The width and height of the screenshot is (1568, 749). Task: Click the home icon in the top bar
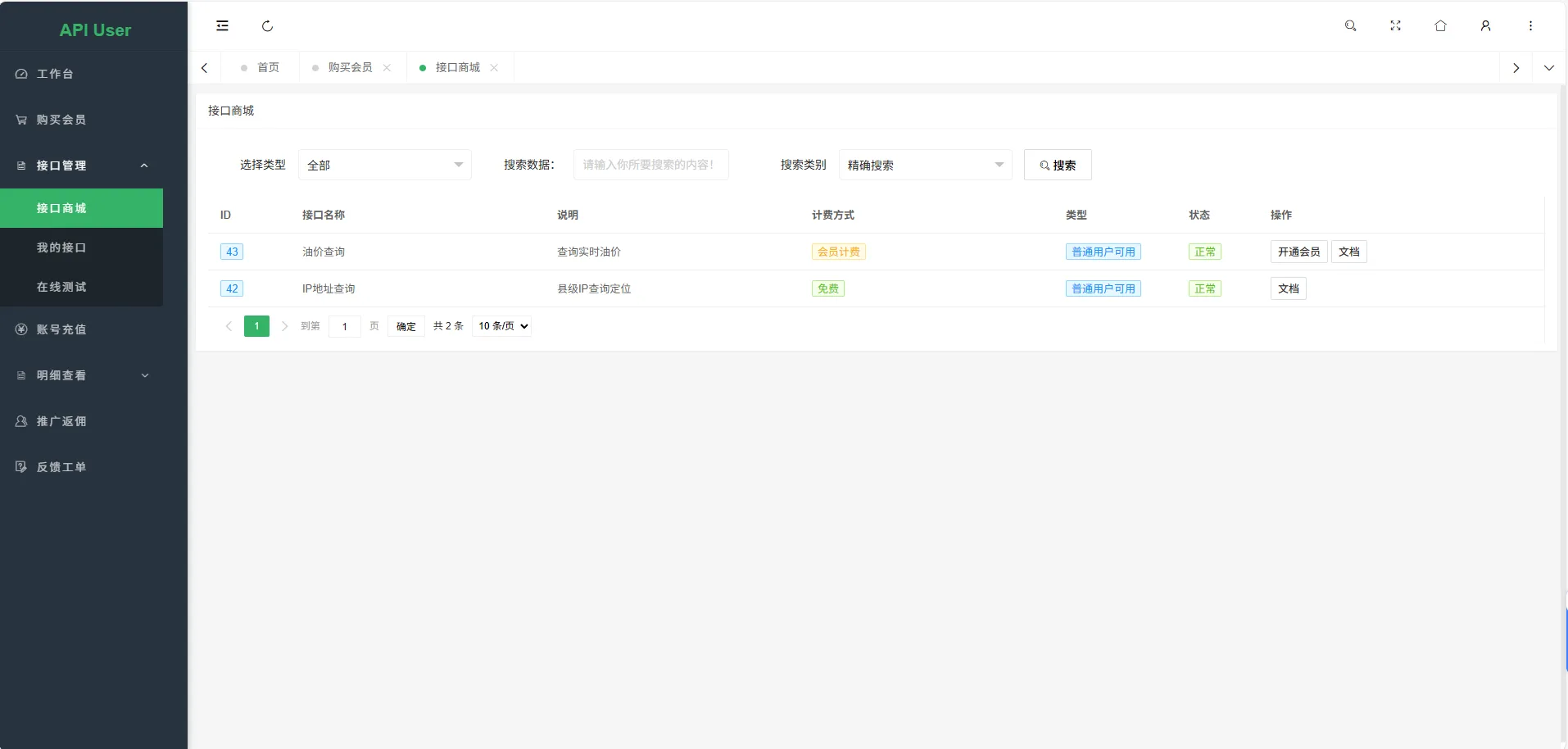(x=1440, y=25)
